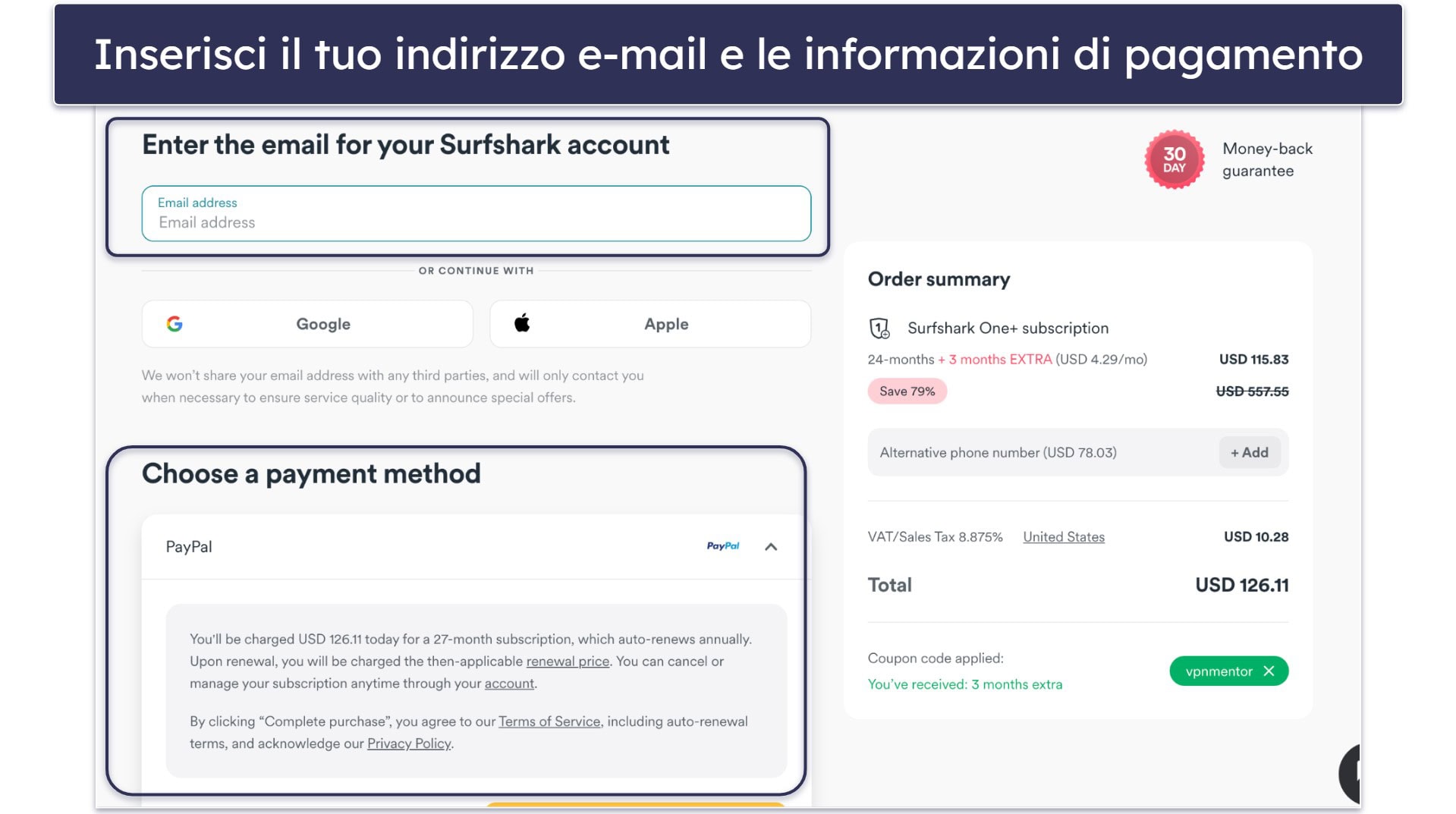Open the account link
The width and height of the screenshot is (1456, 814).
point(509,684)
